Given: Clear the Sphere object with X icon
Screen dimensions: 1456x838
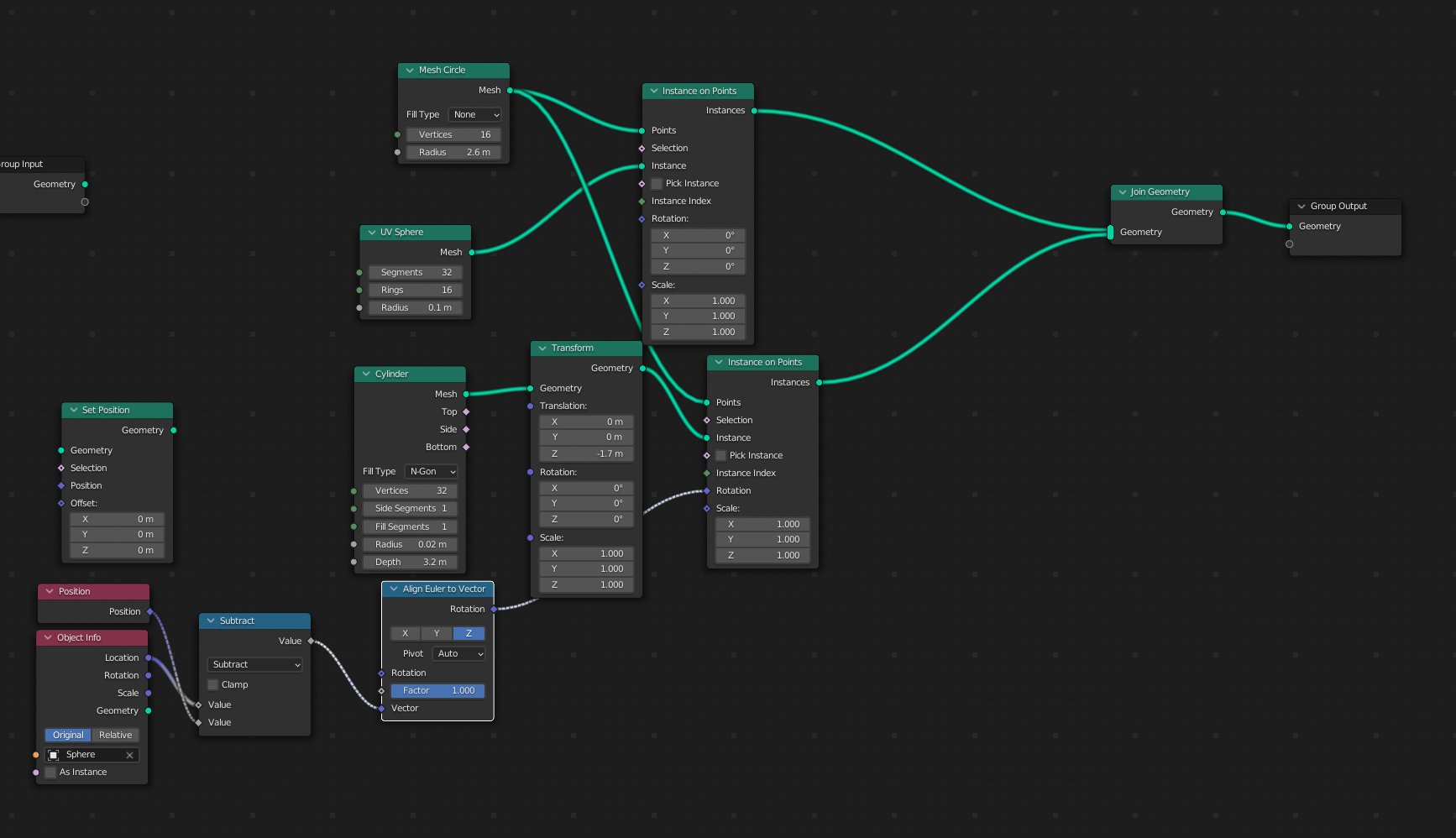Looking at the screenshot, I should tap(129, 755).
